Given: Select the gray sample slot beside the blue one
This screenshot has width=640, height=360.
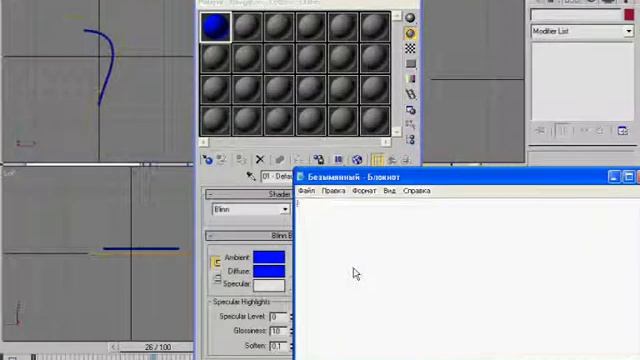Looking at the screenshot, I should pyautogui.click(x=247, y=27).
